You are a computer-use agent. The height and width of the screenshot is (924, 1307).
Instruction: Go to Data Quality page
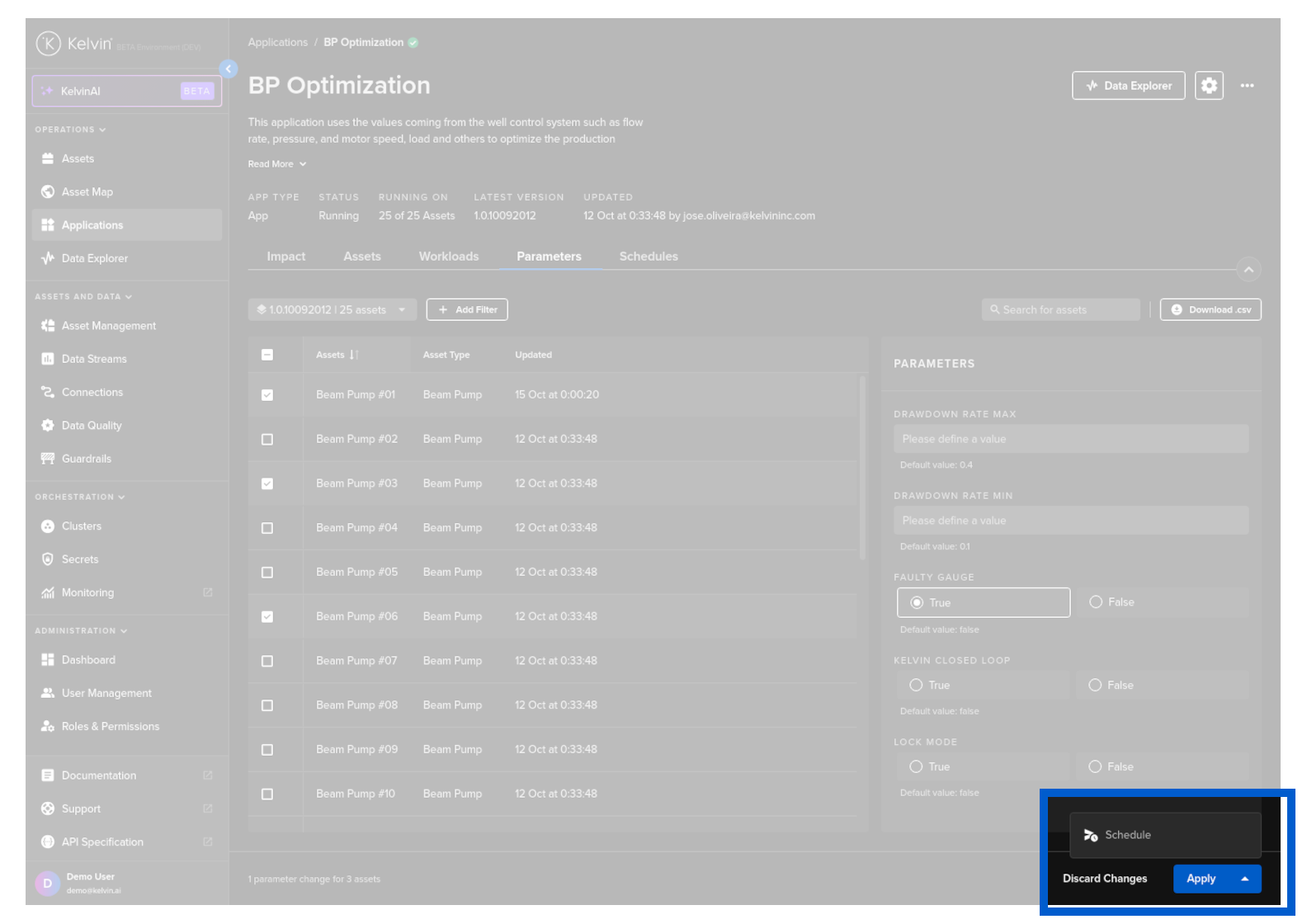coord(91,426)
